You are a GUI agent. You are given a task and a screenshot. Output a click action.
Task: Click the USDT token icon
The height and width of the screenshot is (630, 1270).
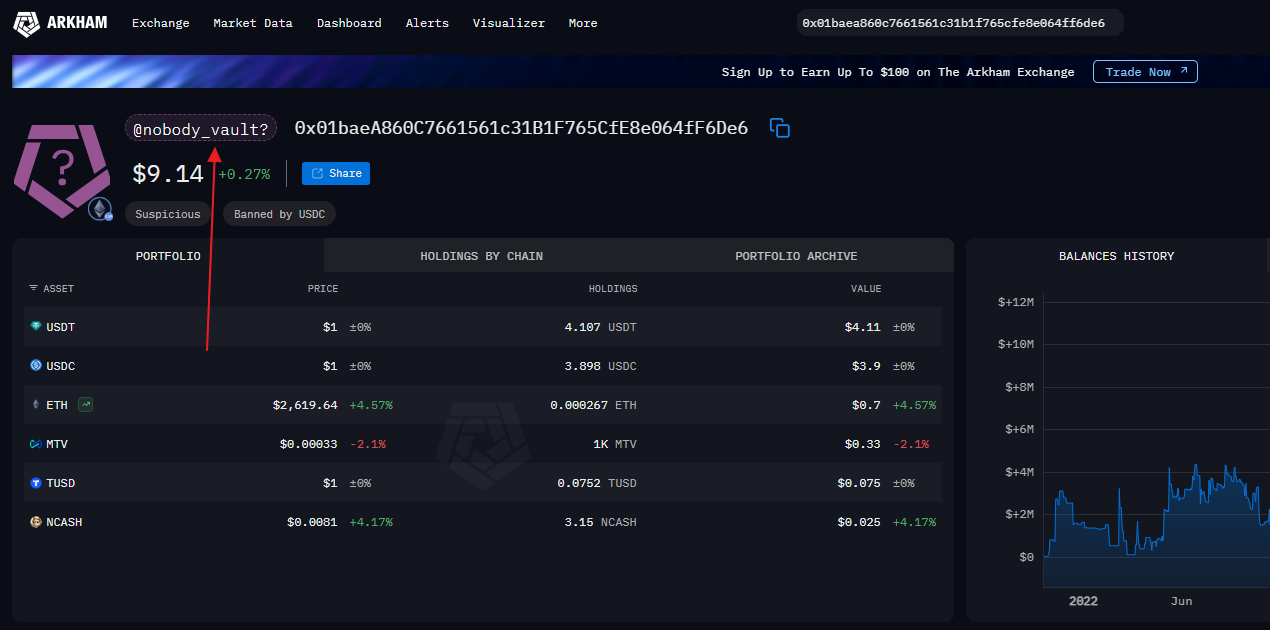(36, 327)
